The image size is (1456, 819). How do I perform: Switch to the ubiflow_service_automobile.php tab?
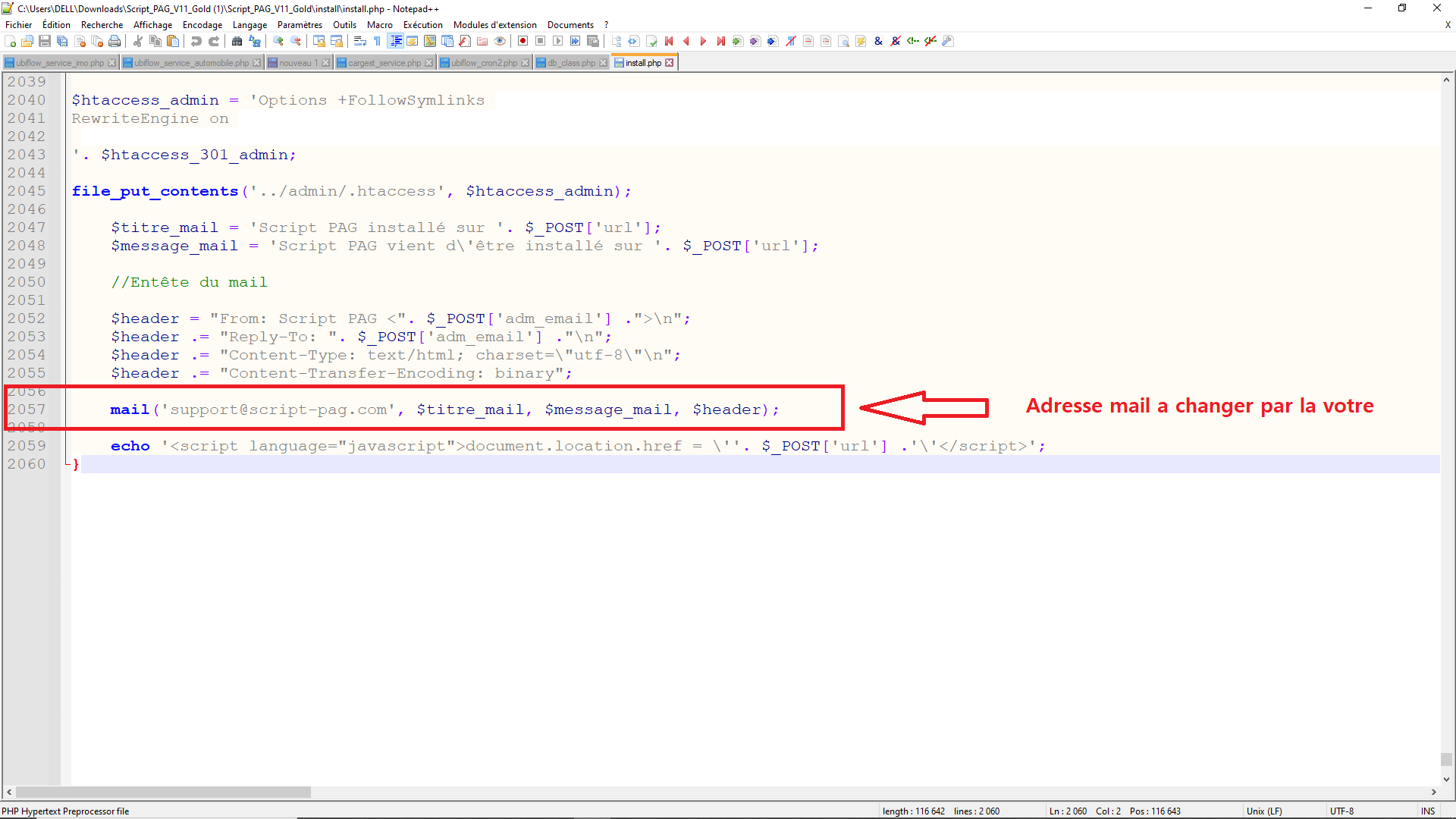(191, 63)
